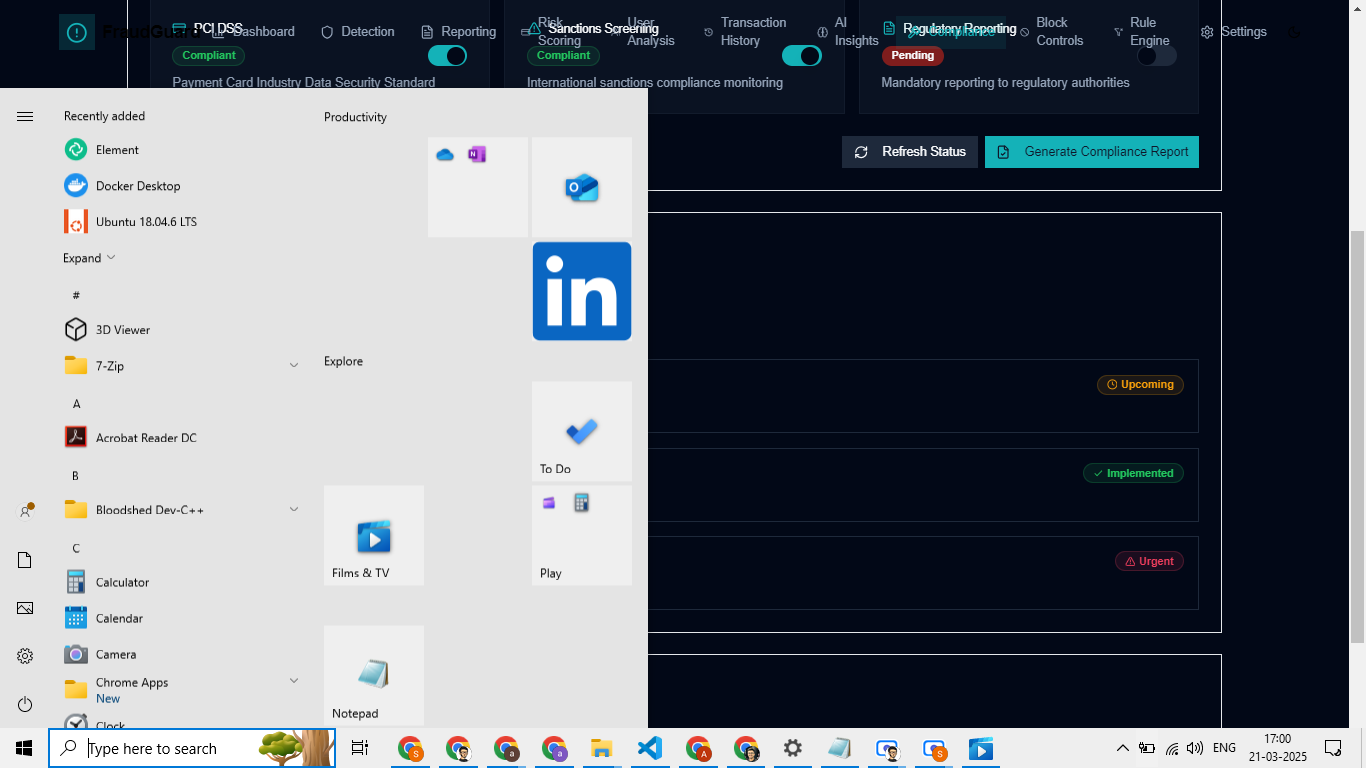
Task: Click the Windows Start button
Action: 24,748
